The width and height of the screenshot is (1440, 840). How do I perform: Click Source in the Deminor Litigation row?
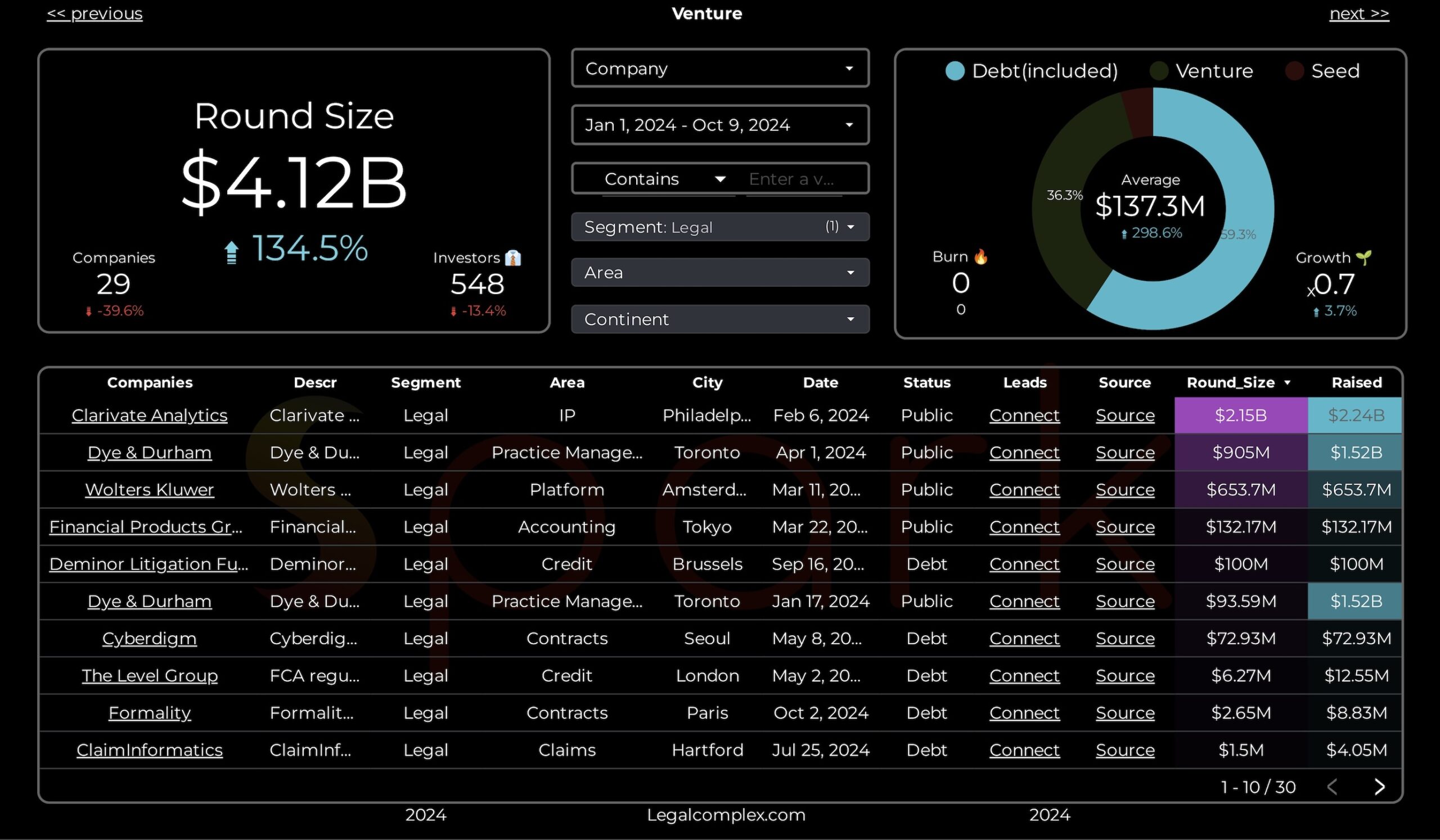click(x=1125, y=563)
